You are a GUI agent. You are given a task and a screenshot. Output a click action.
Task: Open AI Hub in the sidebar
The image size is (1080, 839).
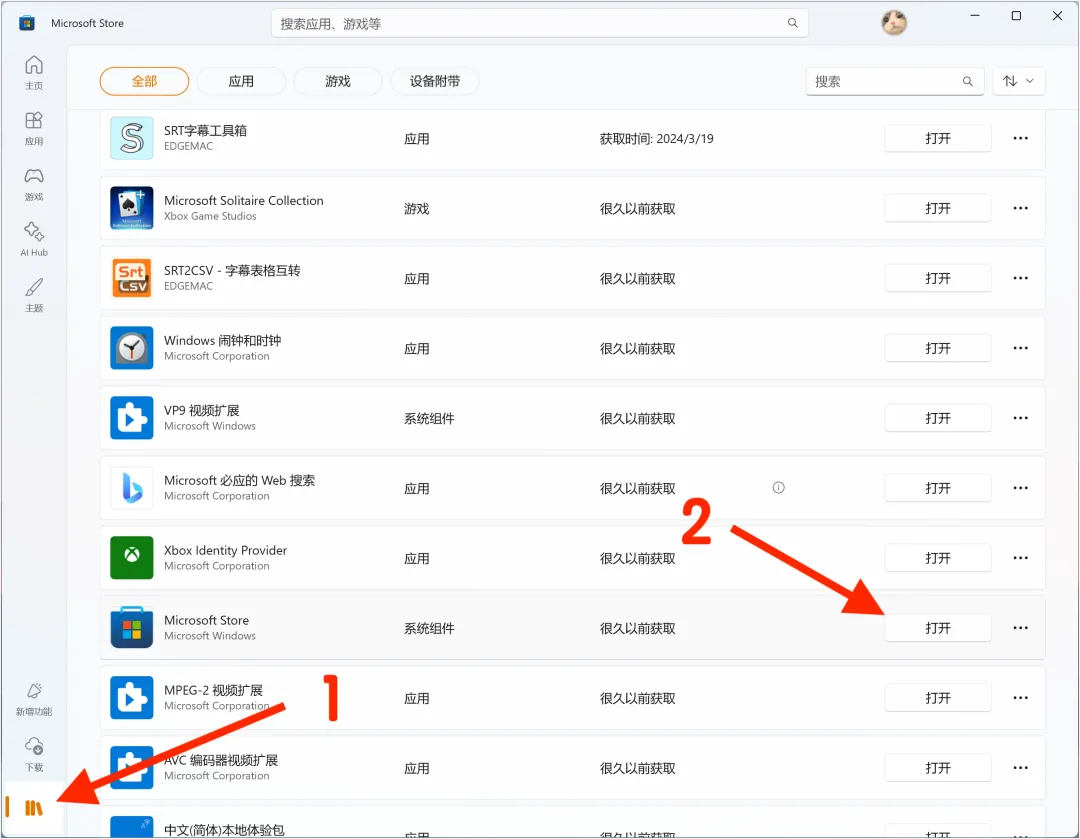tap(34, 239)
